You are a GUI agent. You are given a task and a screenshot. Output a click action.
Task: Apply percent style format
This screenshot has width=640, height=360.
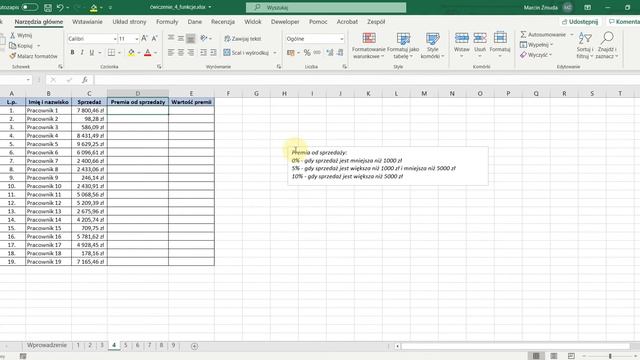307,53
